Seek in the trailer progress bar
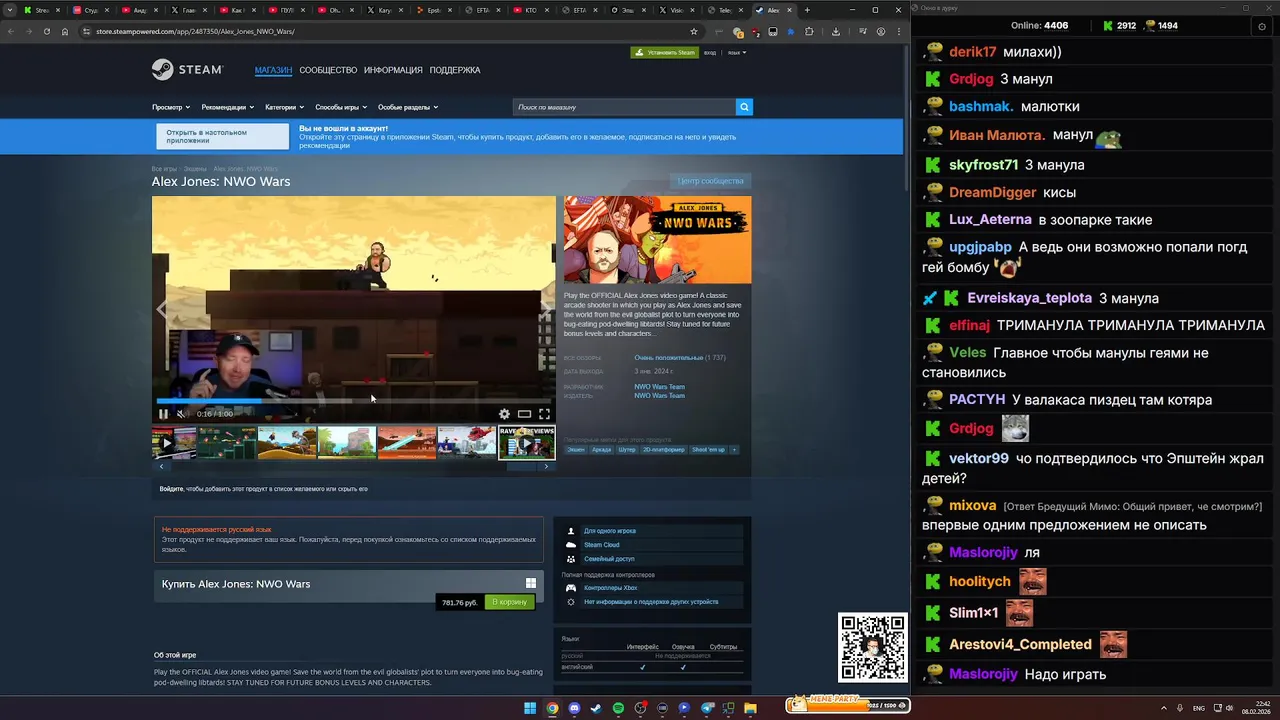 point(353,401)
